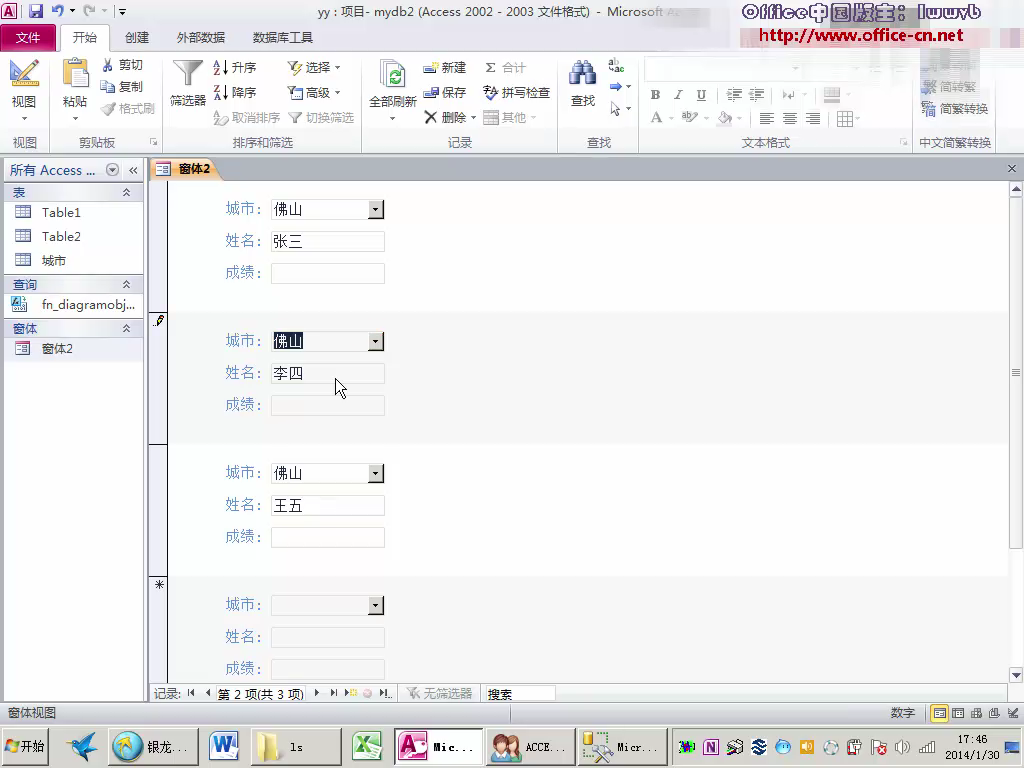Go to next record in navigation bar
This screenshot has height=768, width=1024.
coord(317,693)
